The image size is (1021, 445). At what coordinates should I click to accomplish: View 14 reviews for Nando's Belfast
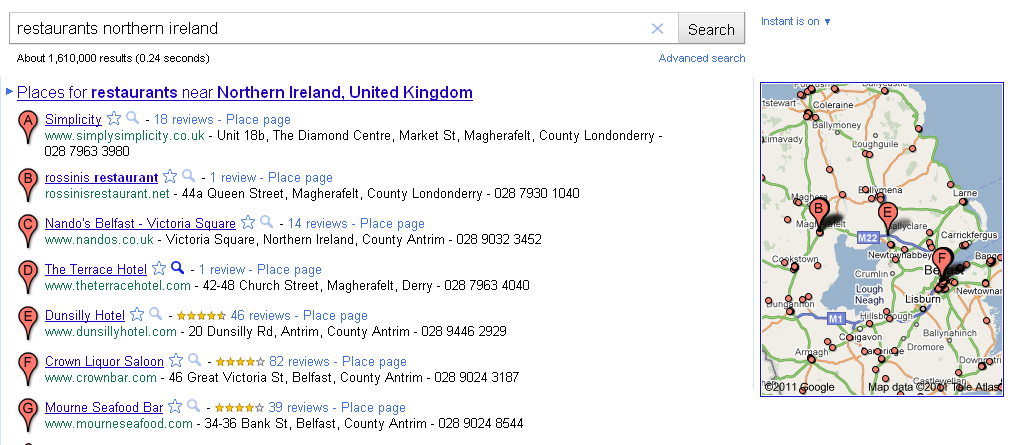318,223
